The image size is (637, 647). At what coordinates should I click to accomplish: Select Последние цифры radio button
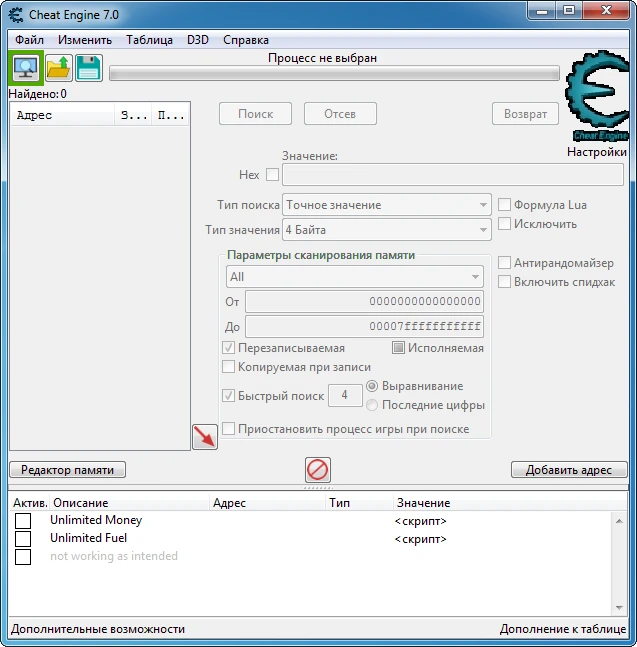[372, 405]
